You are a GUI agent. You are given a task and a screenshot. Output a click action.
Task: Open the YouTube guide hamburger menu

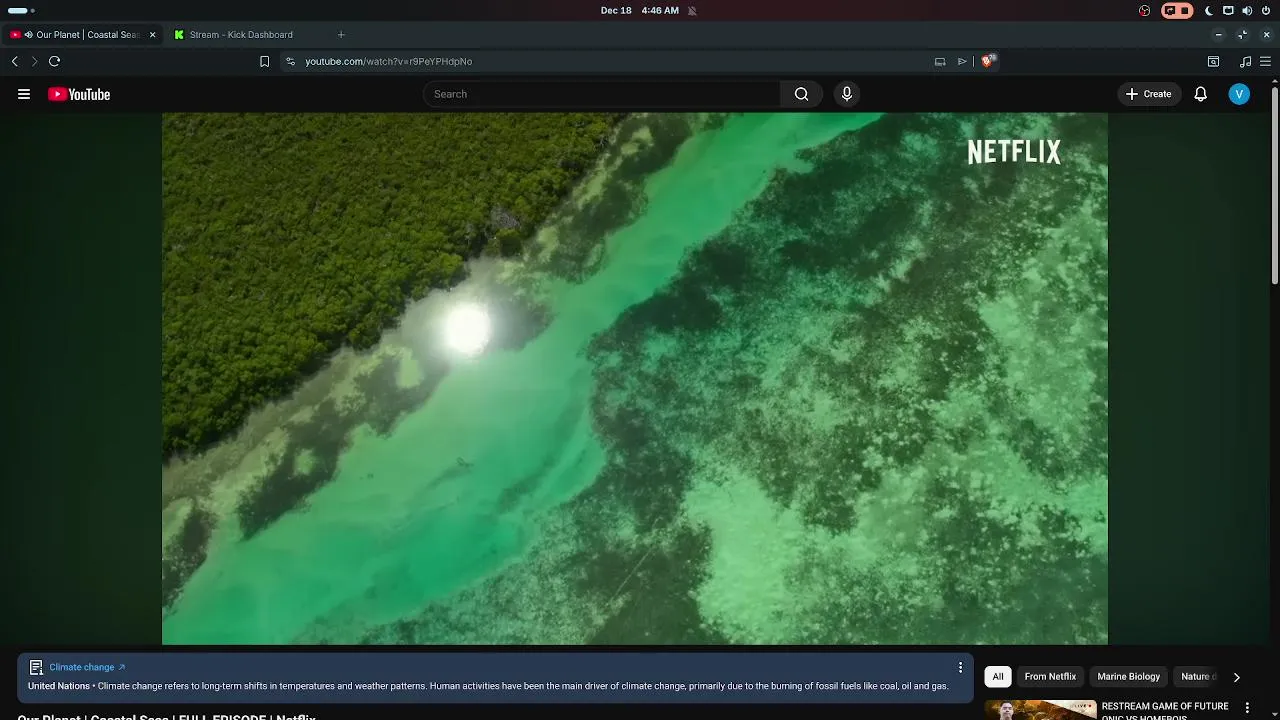pos(24,94)
